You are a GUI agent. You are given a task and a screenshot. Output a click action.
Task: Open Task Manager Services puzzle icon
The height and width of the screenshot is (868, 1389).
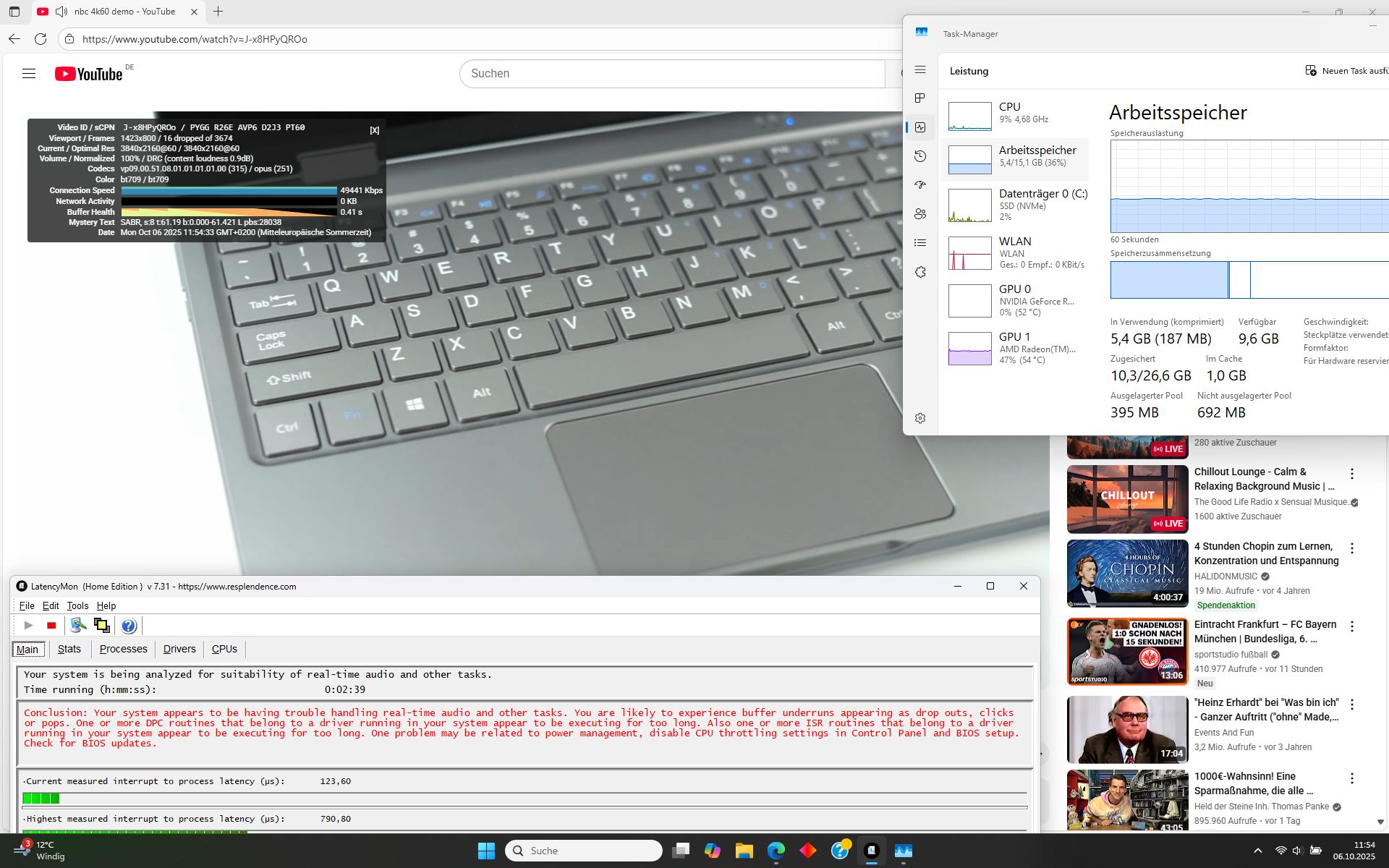(x=920, y=272)
